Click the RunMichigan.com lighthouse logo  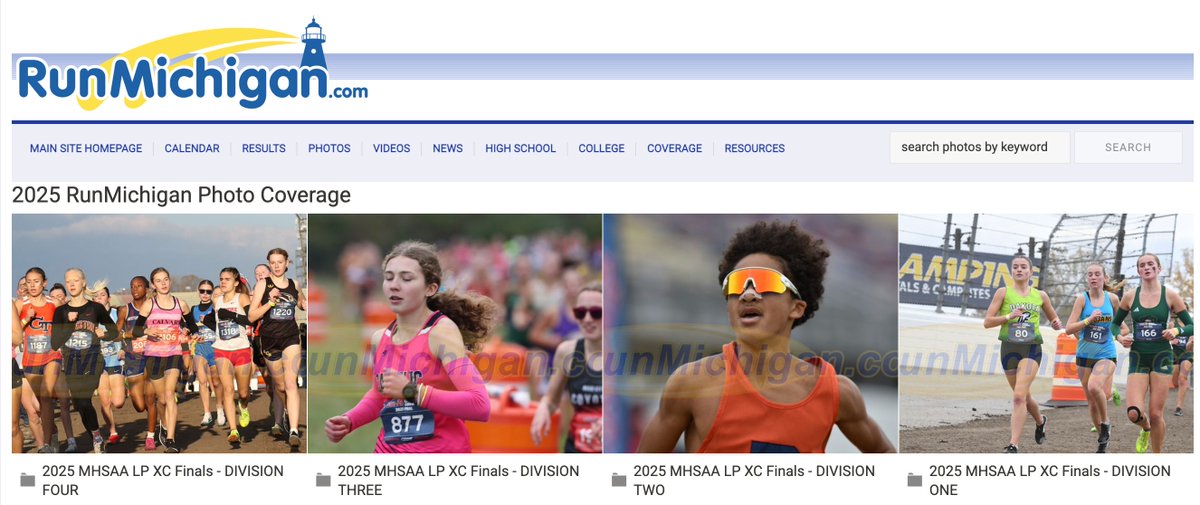tap(192, 65)
